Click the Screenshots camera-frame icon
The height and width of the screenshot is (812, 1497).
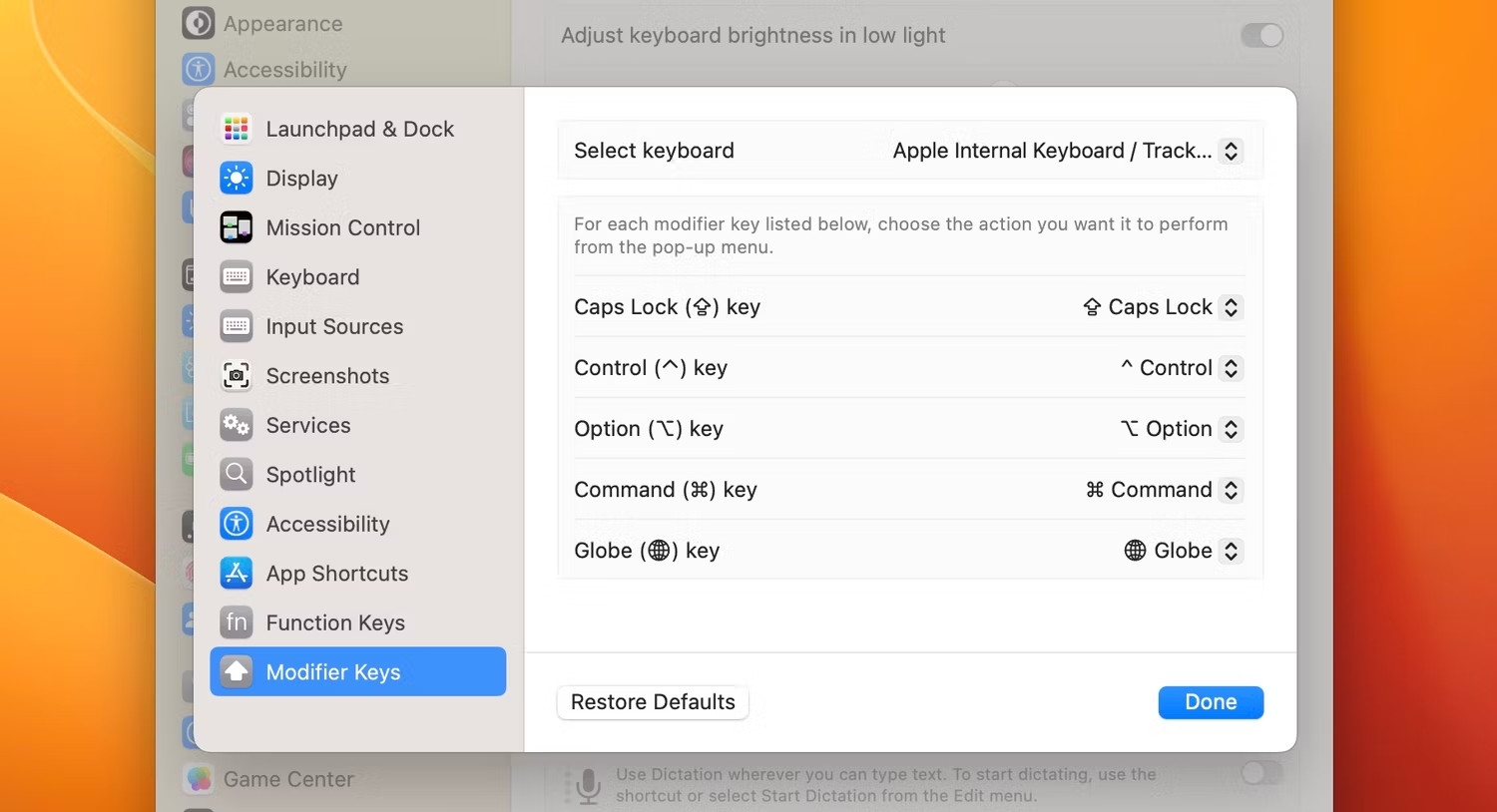point(237,376)
